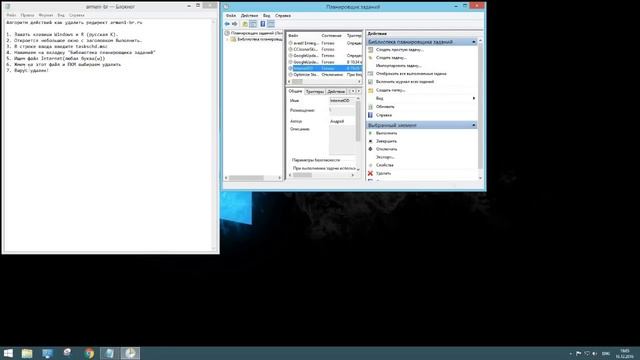Click Включить журнал всех заданий action

tap(405, 82)
